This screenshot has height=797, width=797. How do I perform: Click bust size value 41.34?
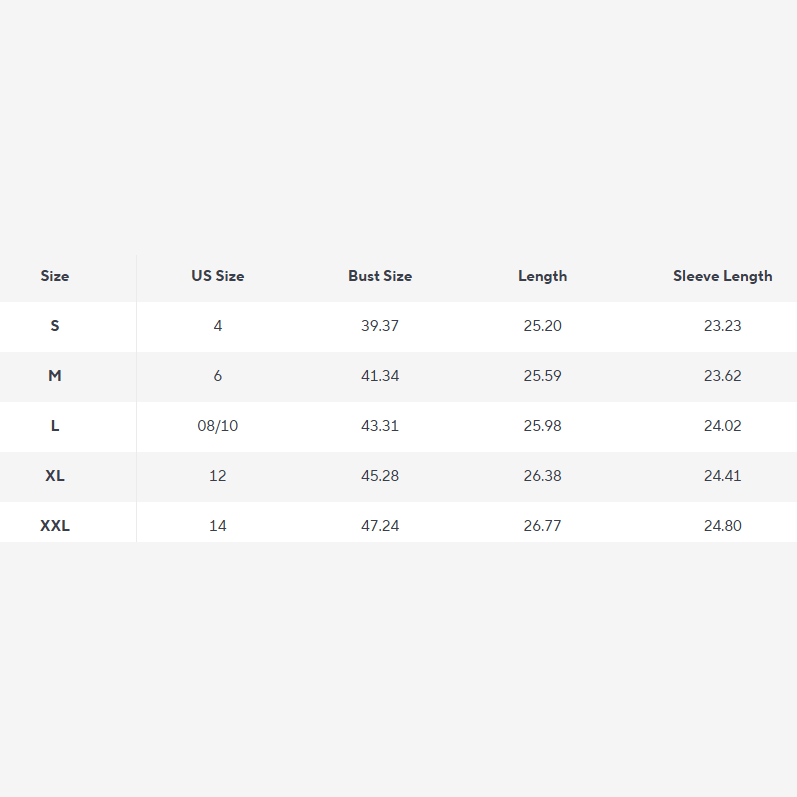click(380, 376)
